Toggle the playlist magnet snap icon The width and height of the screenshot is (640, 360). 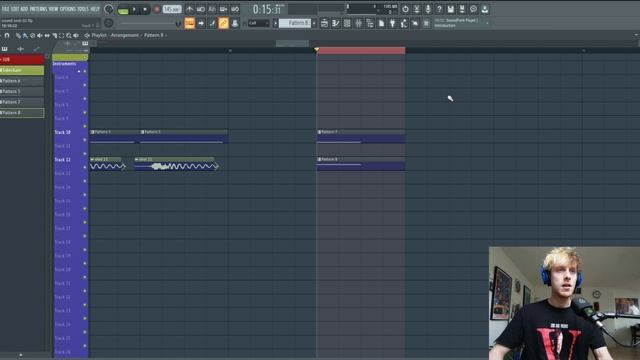coord(7,36)
